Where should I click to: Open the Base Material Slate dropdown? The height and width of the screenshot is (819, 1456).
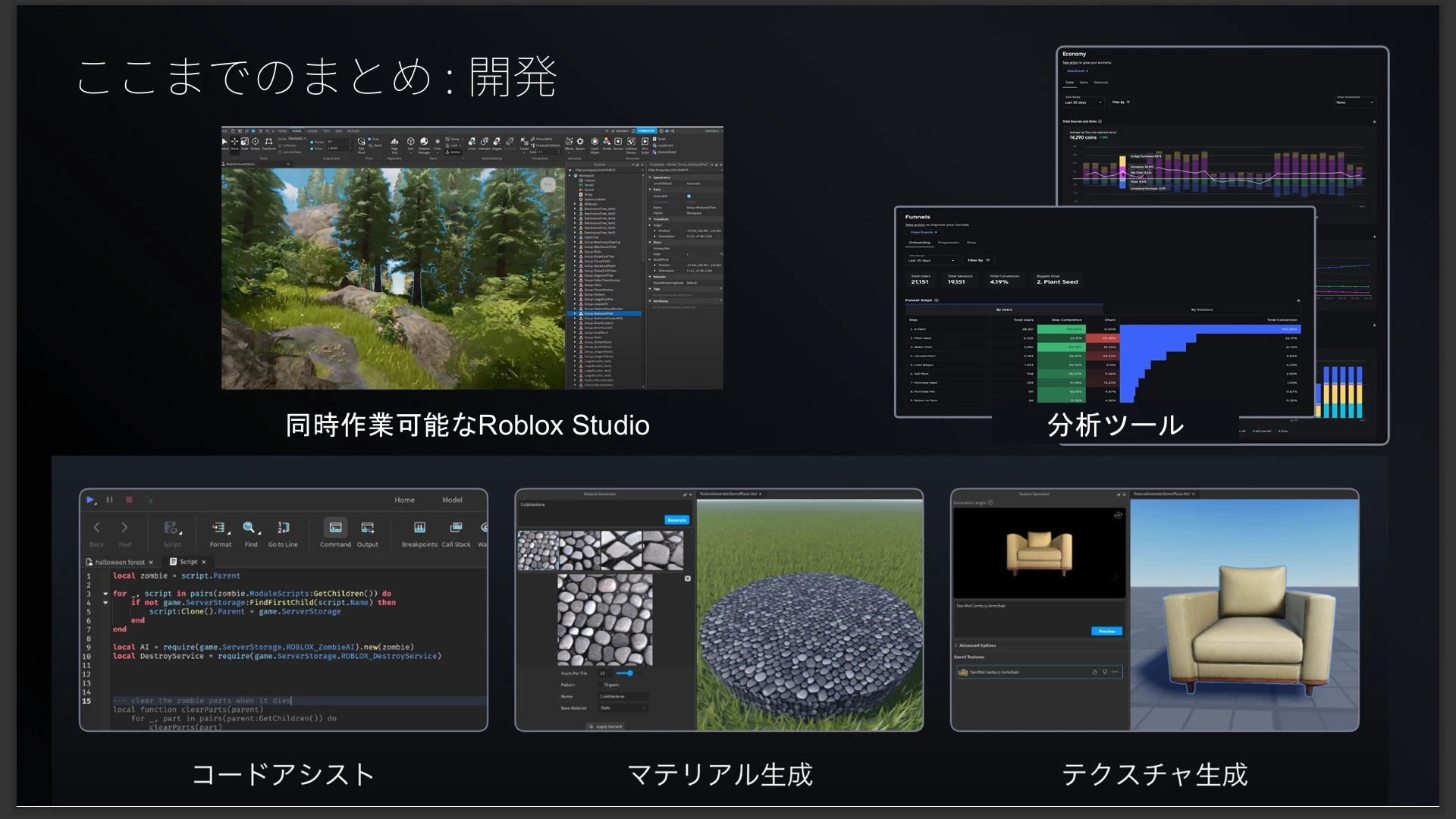coord(623,708)
